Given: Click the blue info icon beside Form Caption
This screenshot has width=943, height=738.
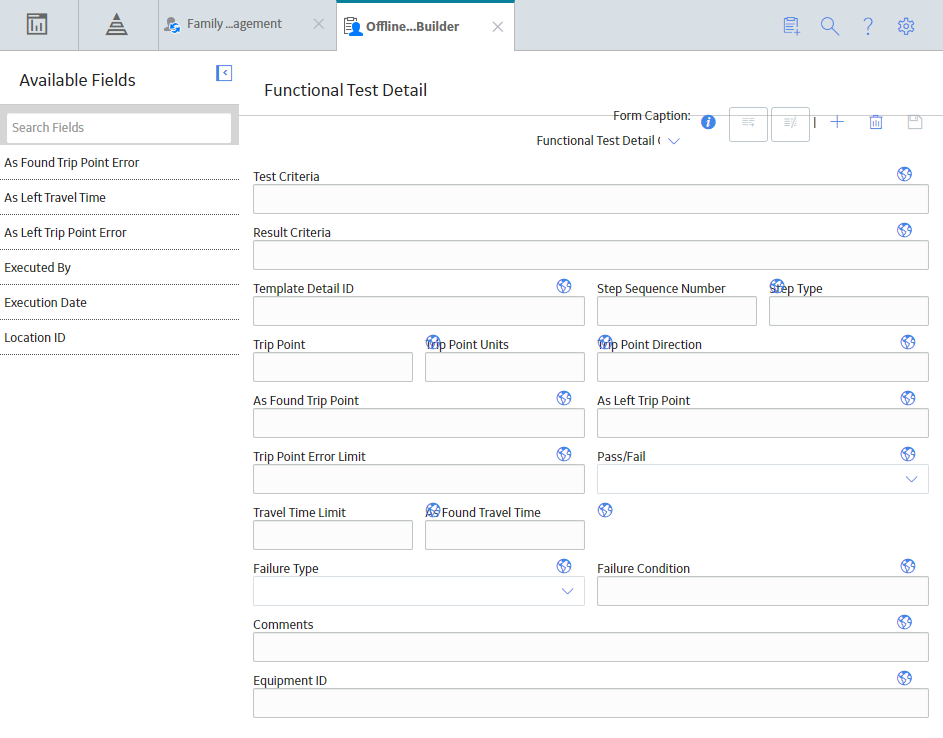Looking at the screenshot, I should pyautogui.click(x=708, y=122).
